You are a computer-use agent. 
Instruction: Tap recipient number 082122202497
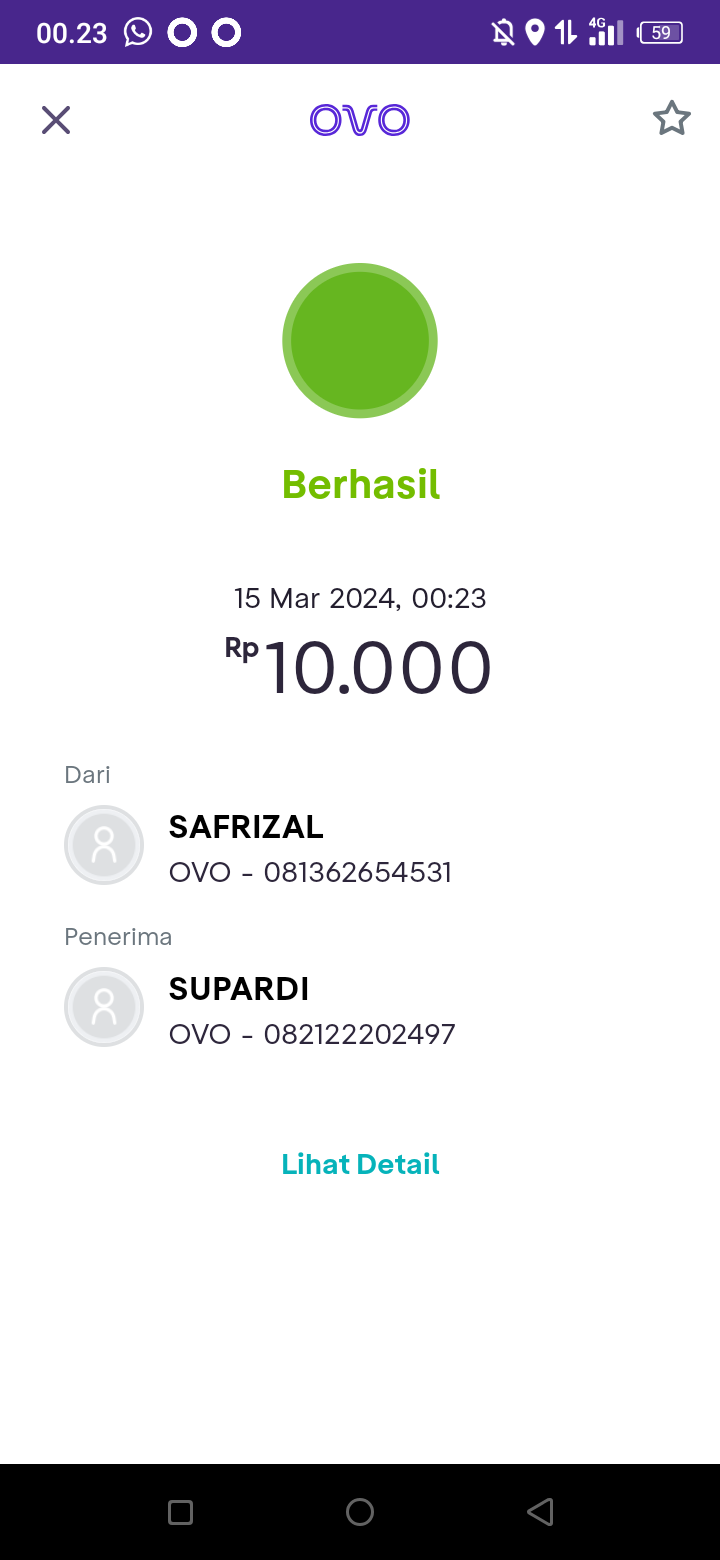pos(359,1034)
